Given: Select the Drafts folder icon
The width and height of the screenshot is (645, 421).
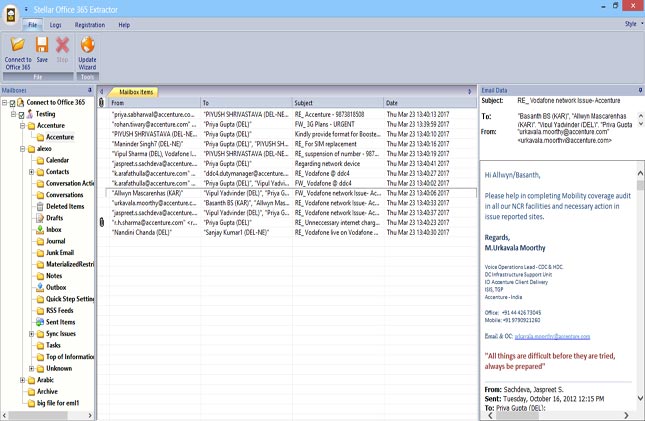Looking at the screenshot, I should (40, 218).
